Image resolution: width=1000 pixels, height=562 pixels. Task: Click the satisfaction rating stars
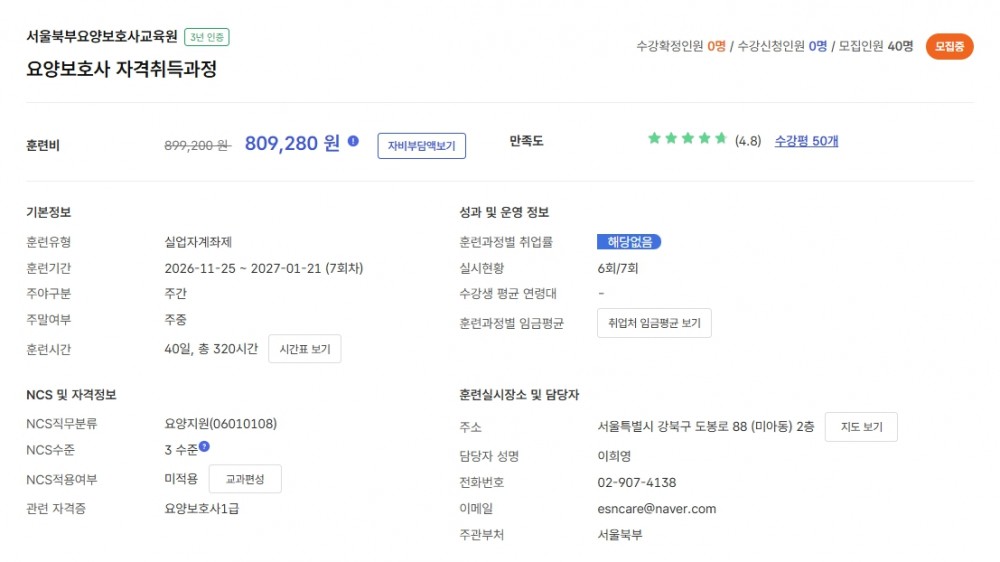687,138
